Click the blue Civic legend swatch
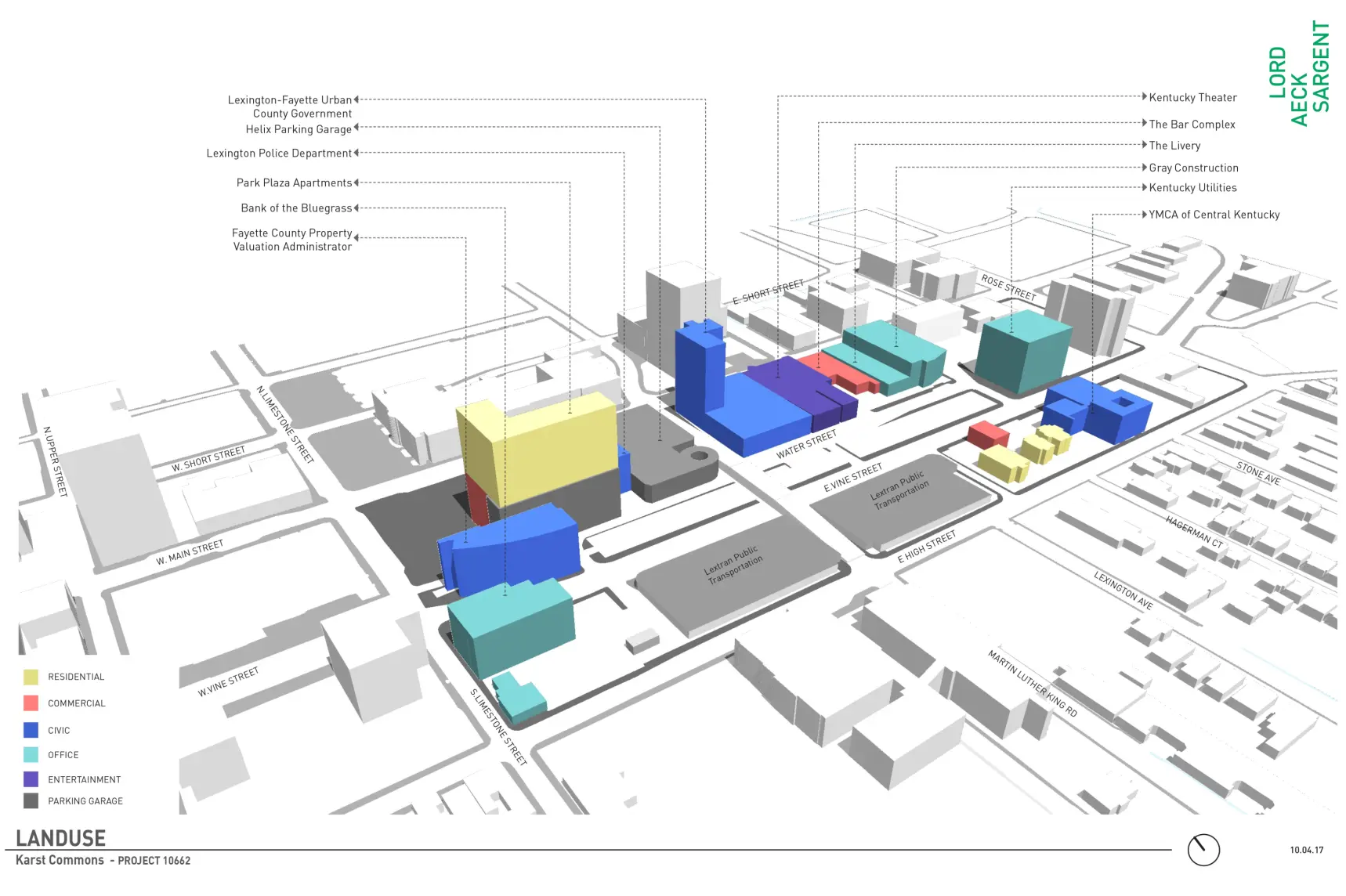This screenshot has height=896, width=1346. click(x=31, y=730)
